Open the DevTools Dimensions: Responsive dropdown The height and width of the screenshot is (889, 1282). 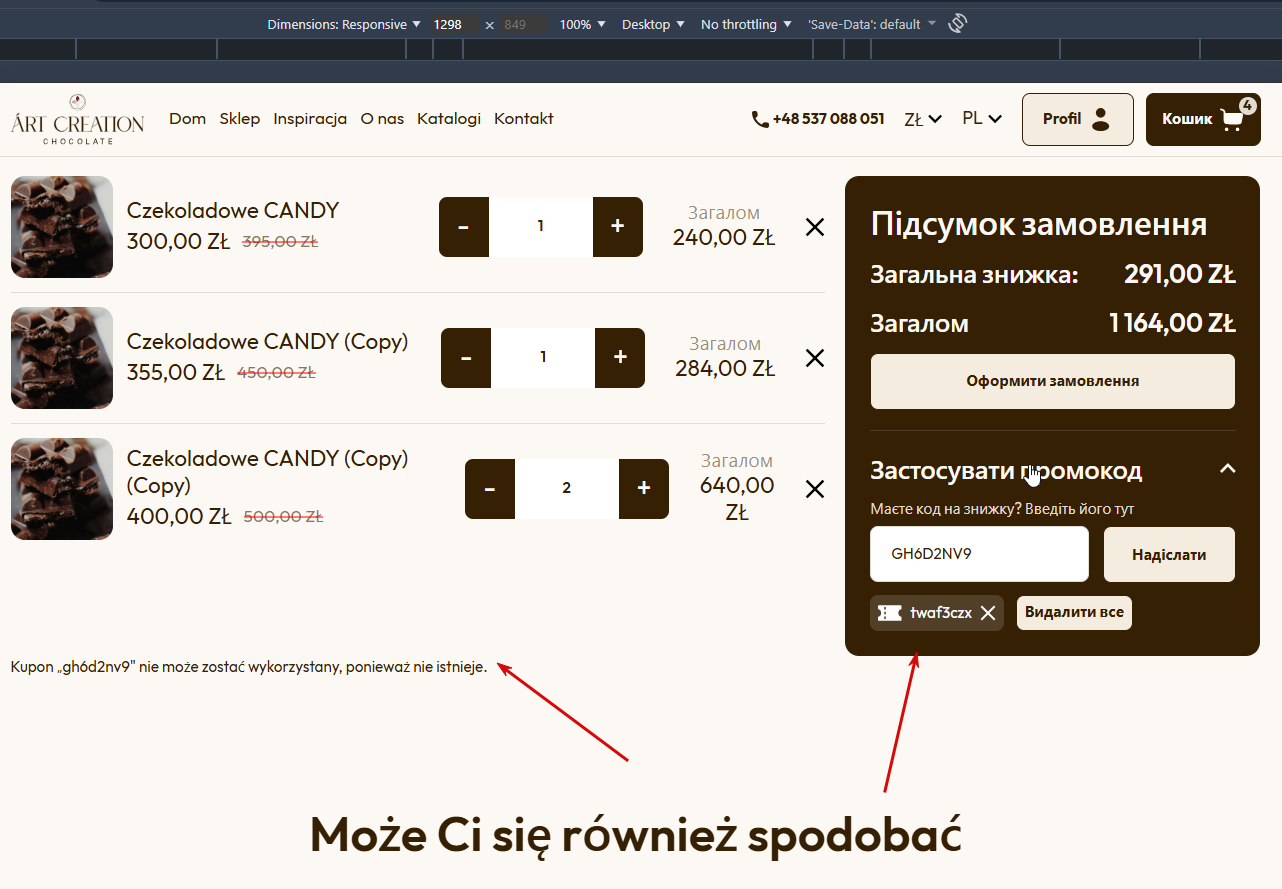coord(344,24)
